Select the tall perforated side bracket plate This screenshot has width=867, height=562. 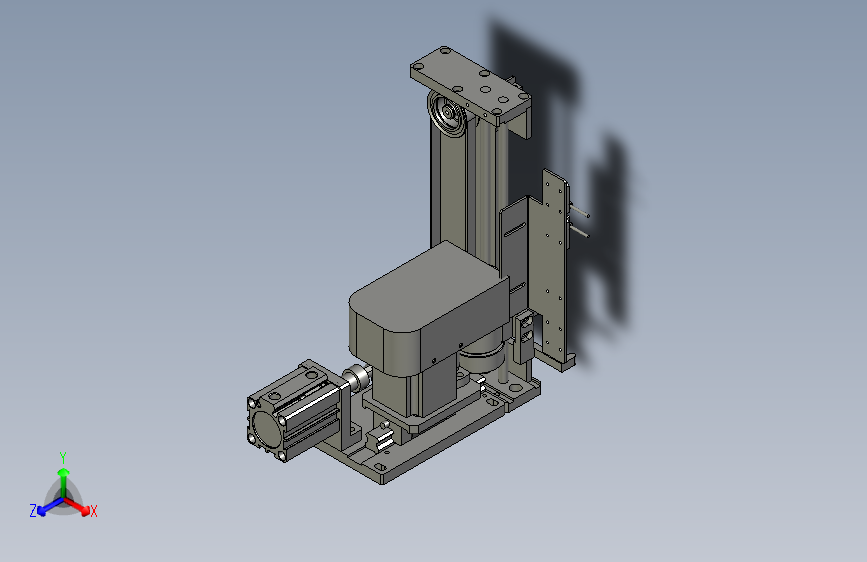tap(556, 268)
